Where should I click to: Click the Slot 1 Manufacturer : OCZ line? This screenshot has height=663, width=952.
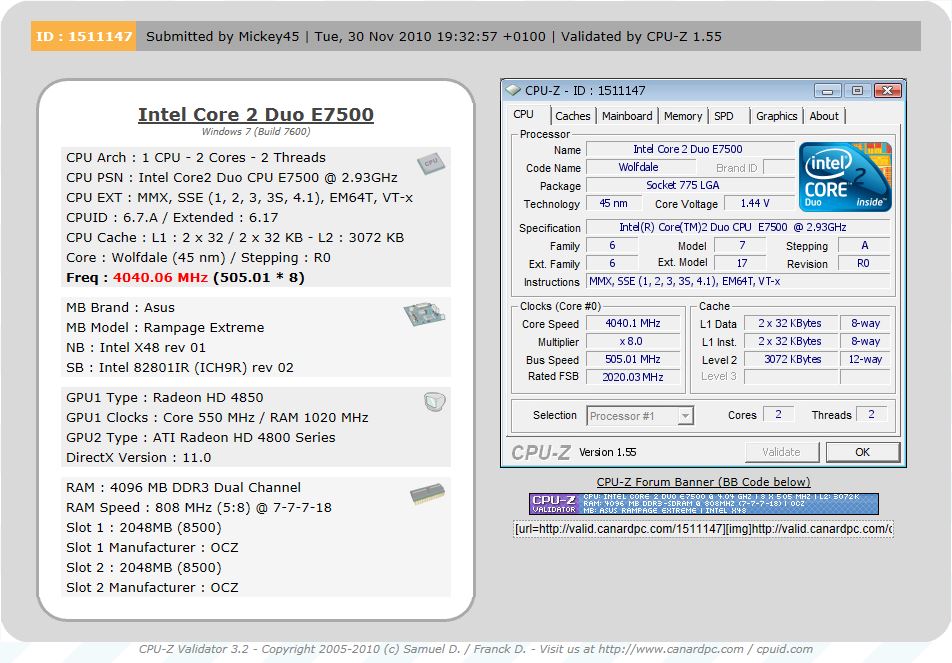152,547
